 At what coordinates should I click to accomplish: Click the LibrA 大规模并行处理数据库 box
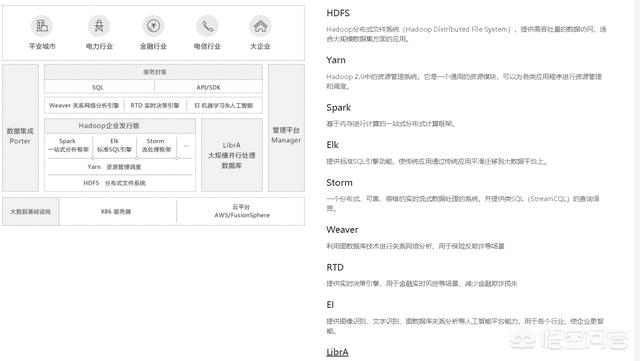(x=232, y=155)
